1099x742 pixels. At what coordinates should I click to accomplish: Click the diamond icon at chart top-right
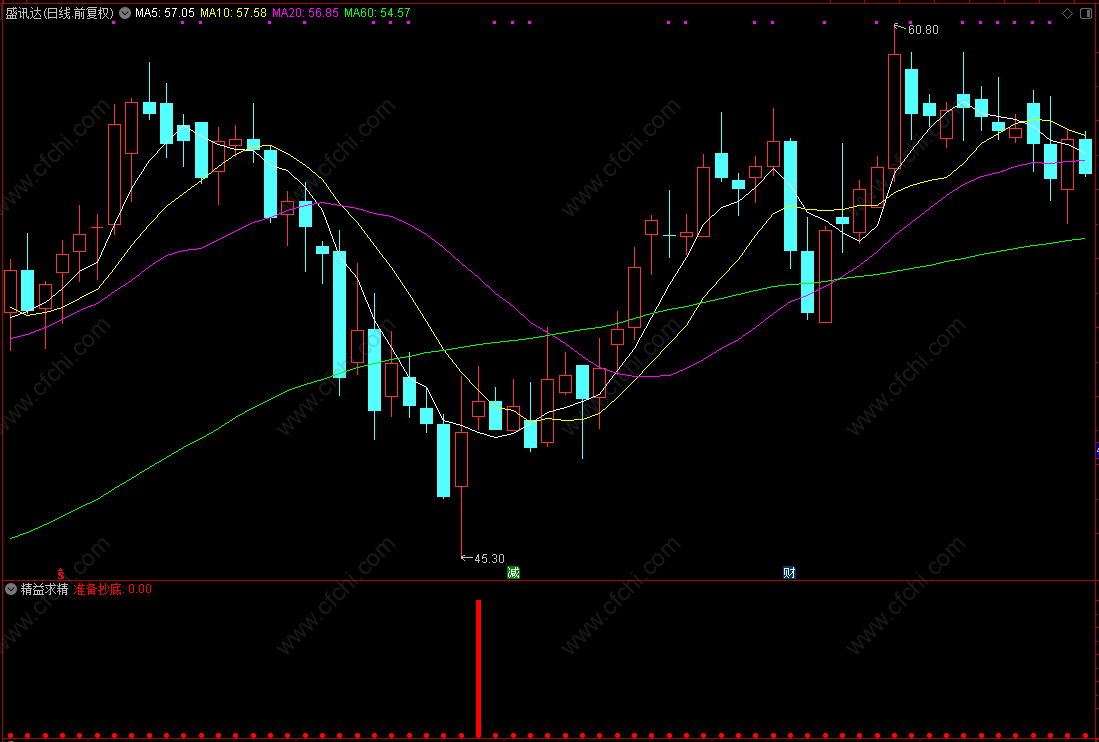pos(1067,13)
